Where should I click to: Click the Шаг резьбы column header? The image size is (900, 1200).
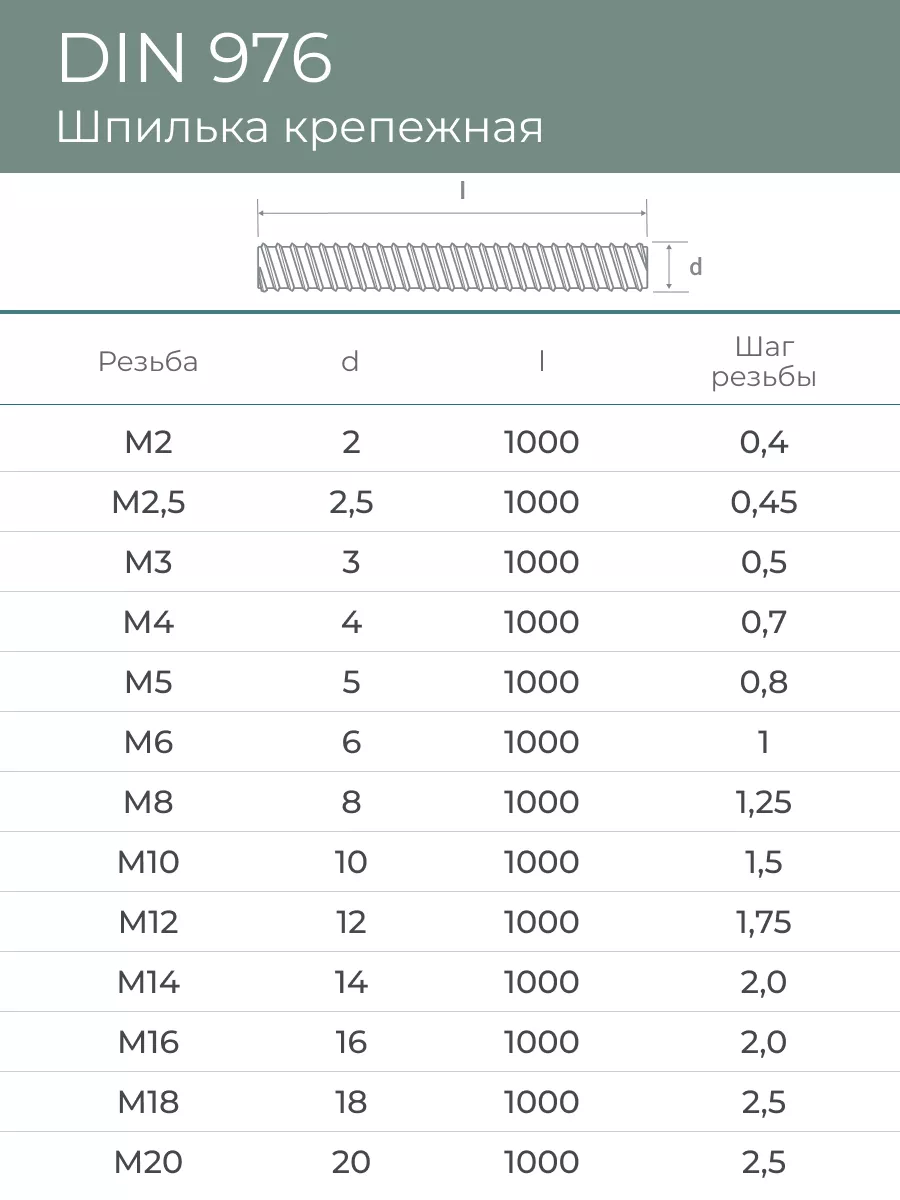764,362
